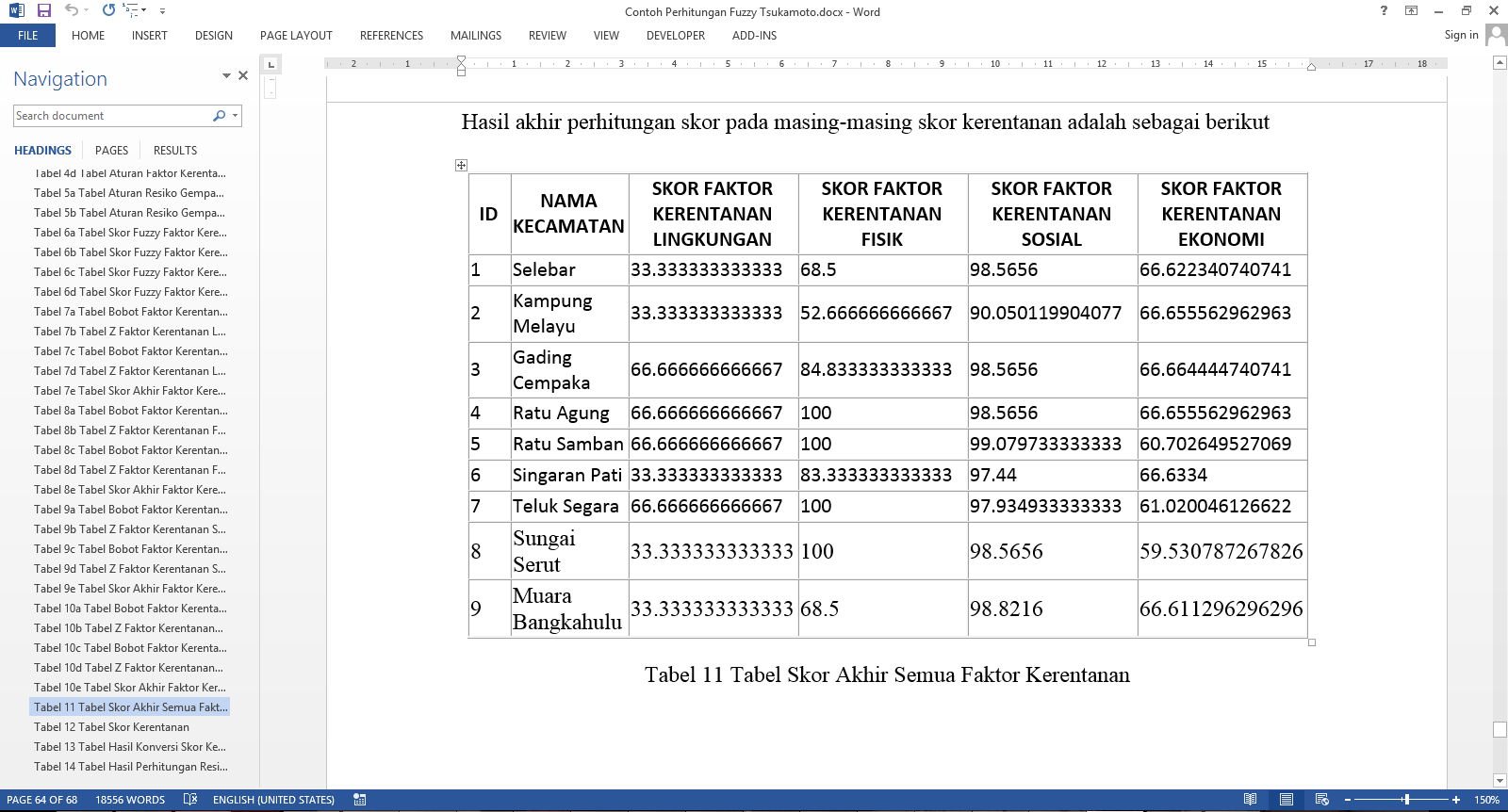Go to heading Tabel 12 Tabel Skor Kerentanan
This screenshot has width=1508, height=812.
pos(111,727)
